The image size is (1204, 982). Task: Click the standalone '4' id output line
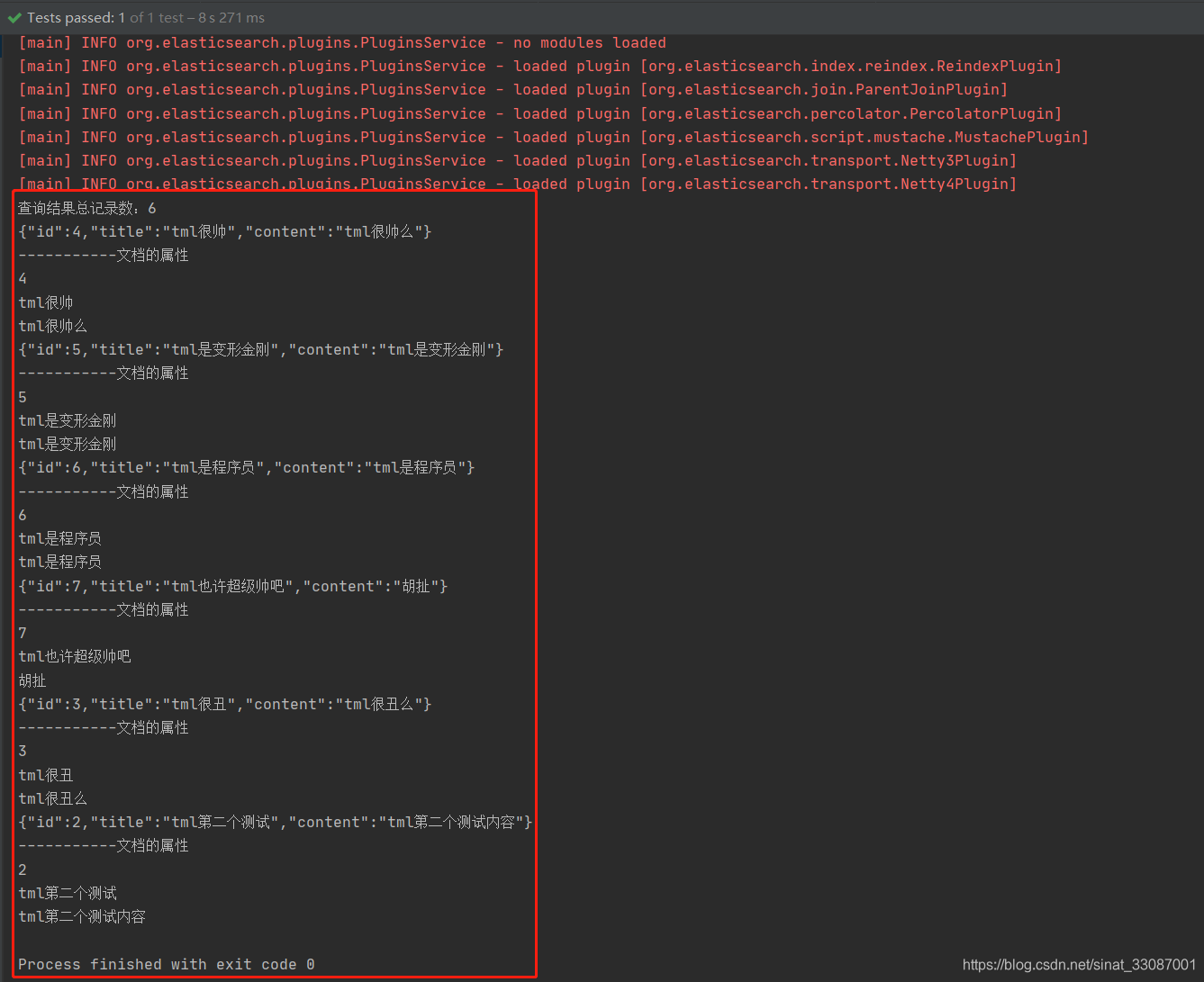23,279
